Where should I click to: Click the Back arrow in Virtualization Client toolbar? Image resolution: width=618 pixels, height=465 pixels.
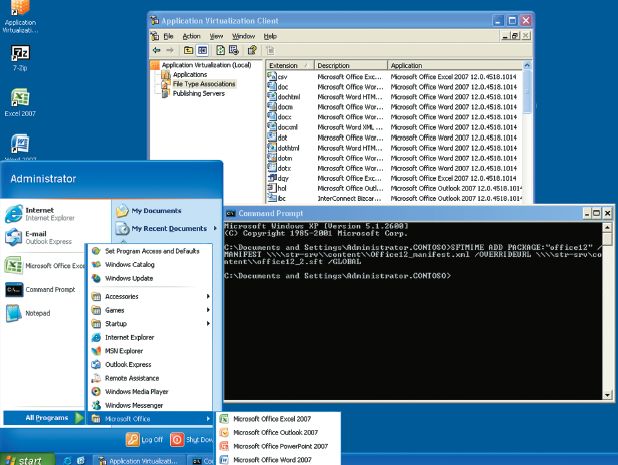tap(157, 49)
